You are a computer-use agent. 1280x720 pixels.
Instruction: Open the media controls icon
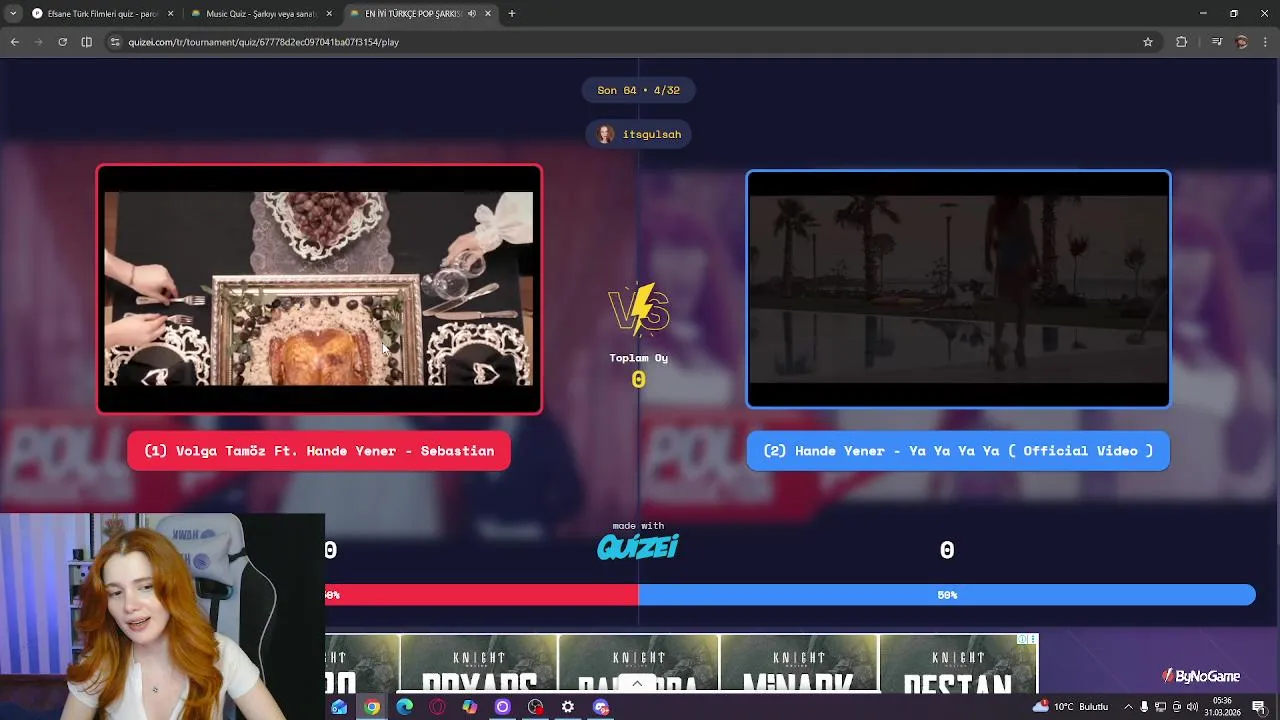pos(1217,42)
